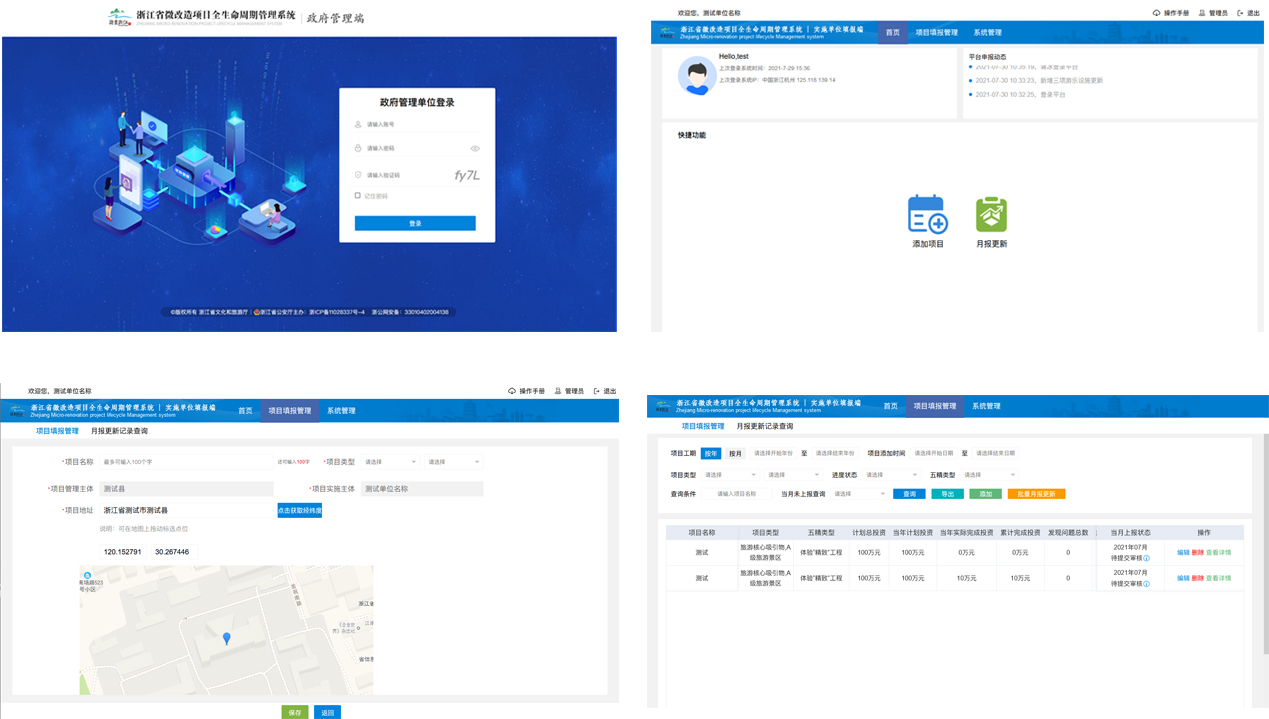Click the 浙江省微改造 logo on the login page

tap(120, 17)
